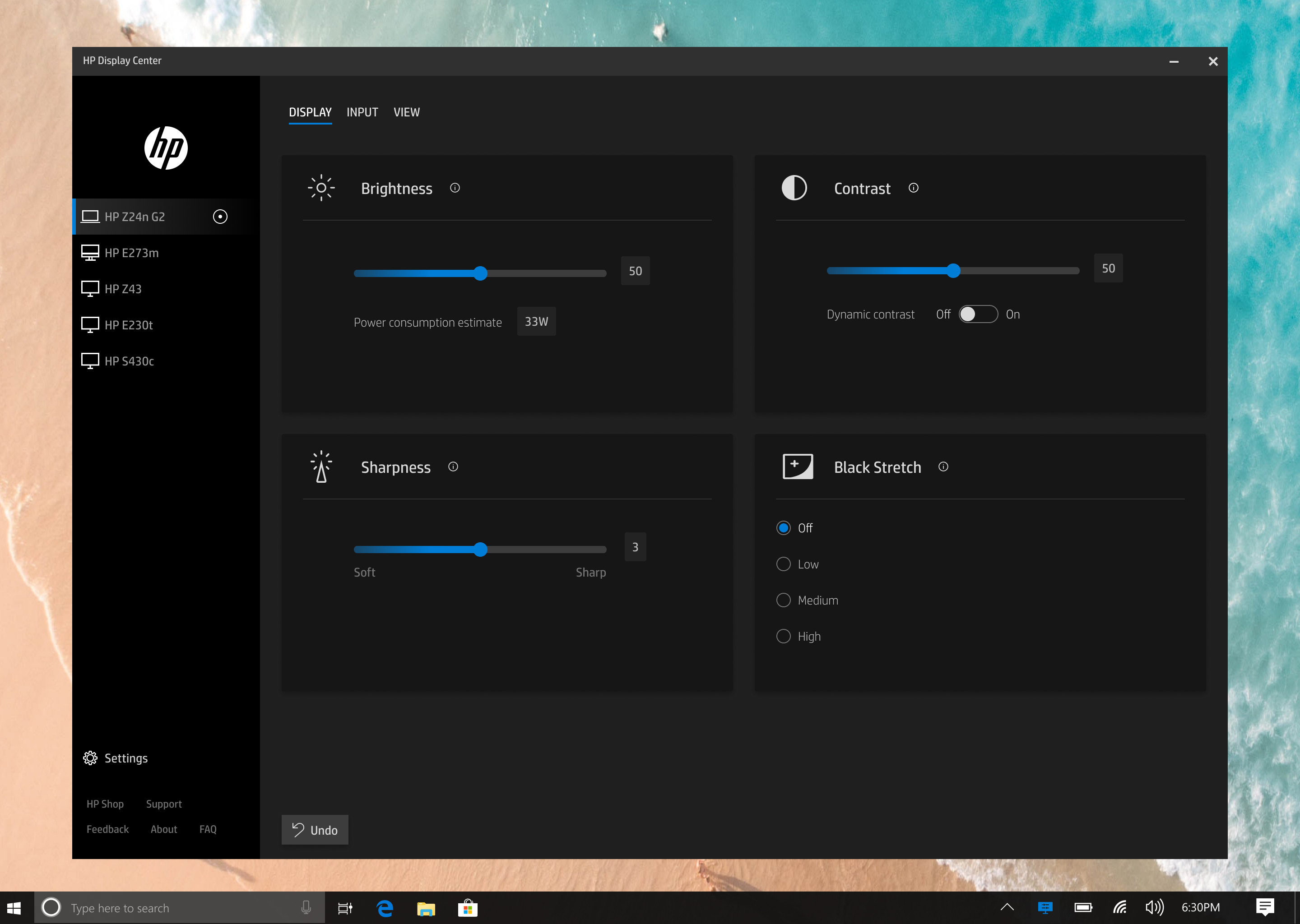Click the monitor icon beside HP E230t
The height and width of the screenshot is (924, 1300).
90,325
